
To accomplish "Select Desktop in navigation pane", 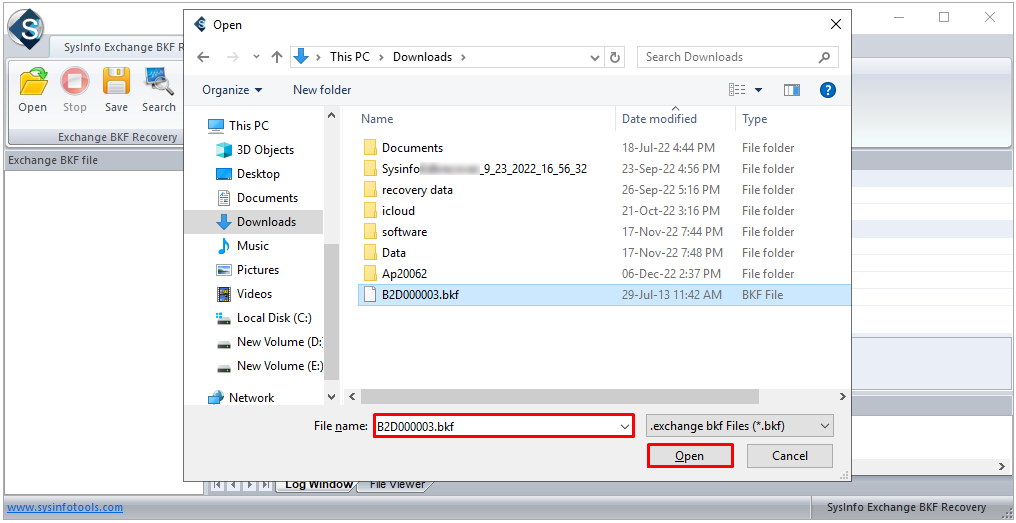I will [x=258, y=174].
